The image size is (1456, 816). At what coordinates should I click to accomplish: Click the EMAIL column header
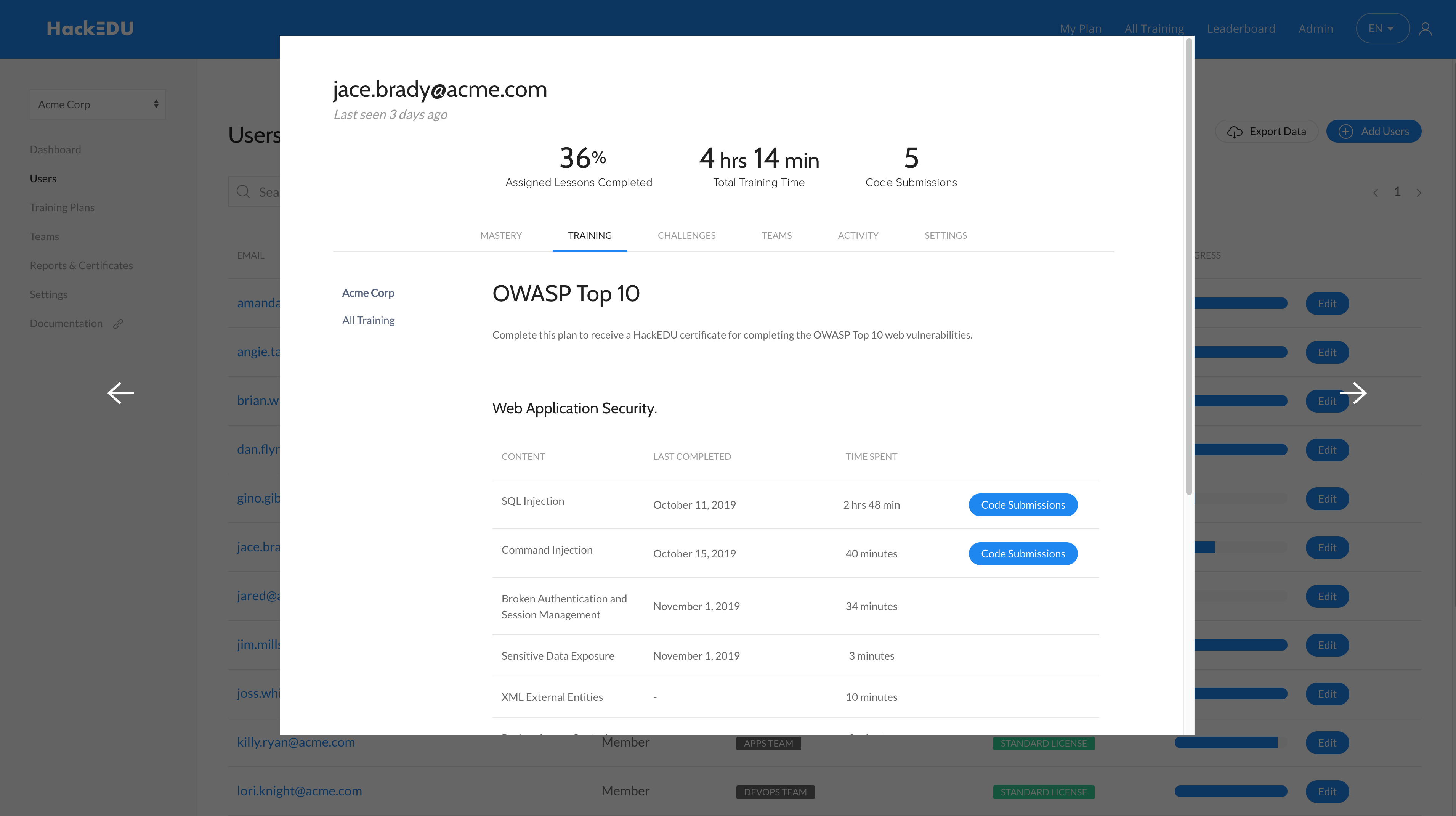tap(250, 255)
